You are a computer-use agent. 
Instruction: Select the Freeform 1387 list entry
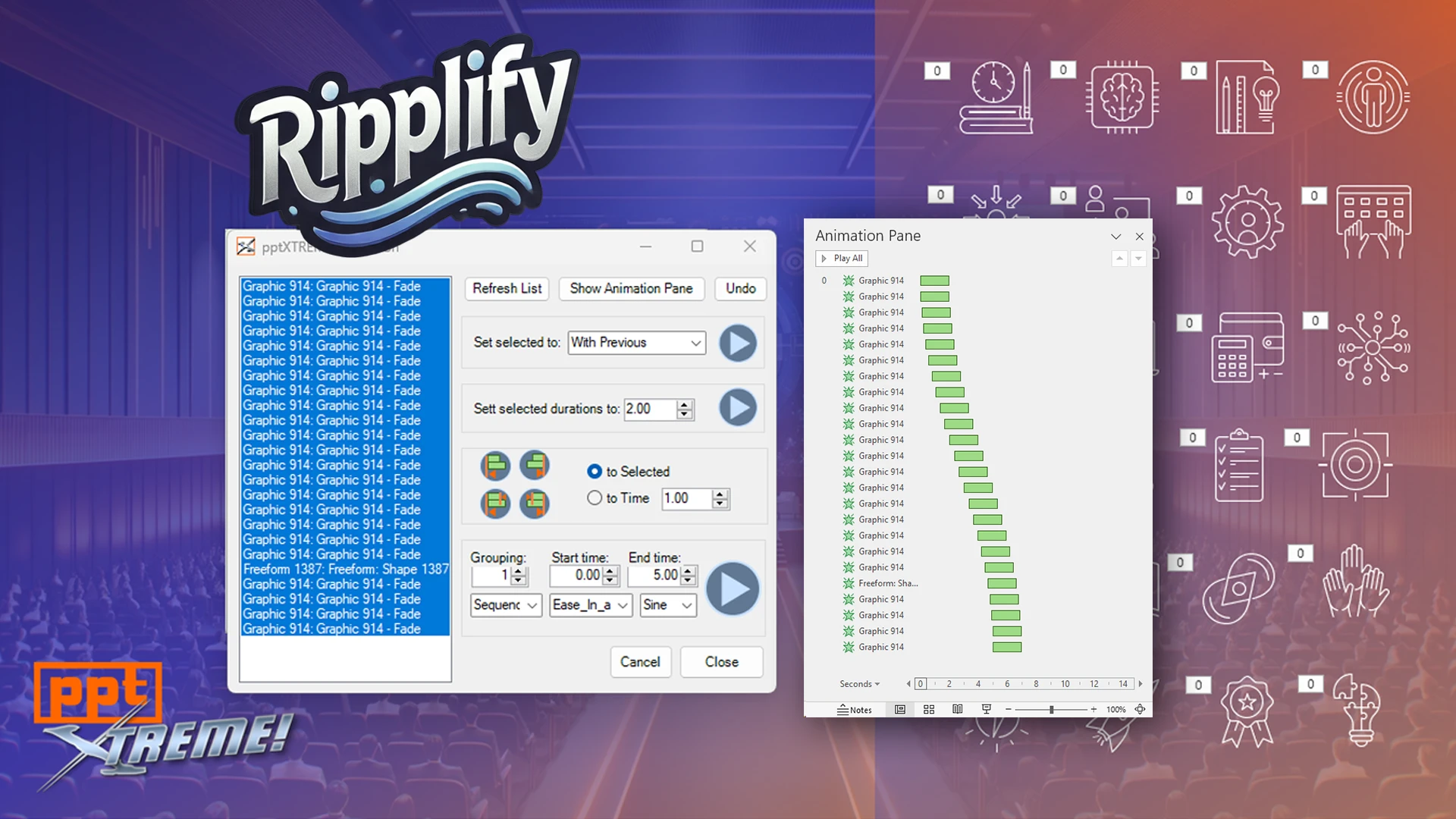click(345, 570)
